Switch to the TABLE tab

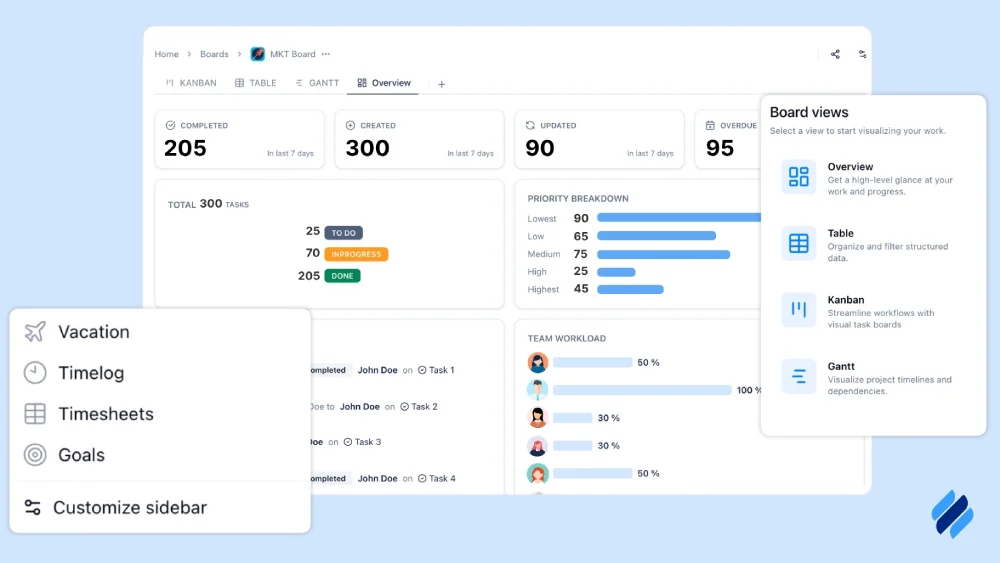tap(256, 83)
